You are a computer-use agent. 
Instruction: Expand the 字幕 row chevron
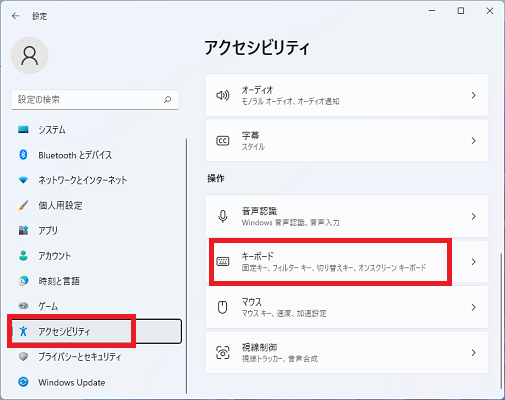click(x=473, y=141)
